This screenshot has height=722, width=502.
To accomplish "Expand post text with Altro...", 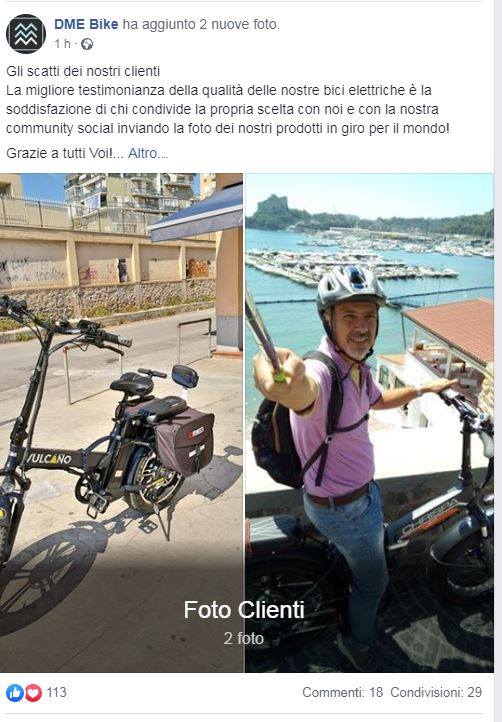I will (x=147, y=153).
